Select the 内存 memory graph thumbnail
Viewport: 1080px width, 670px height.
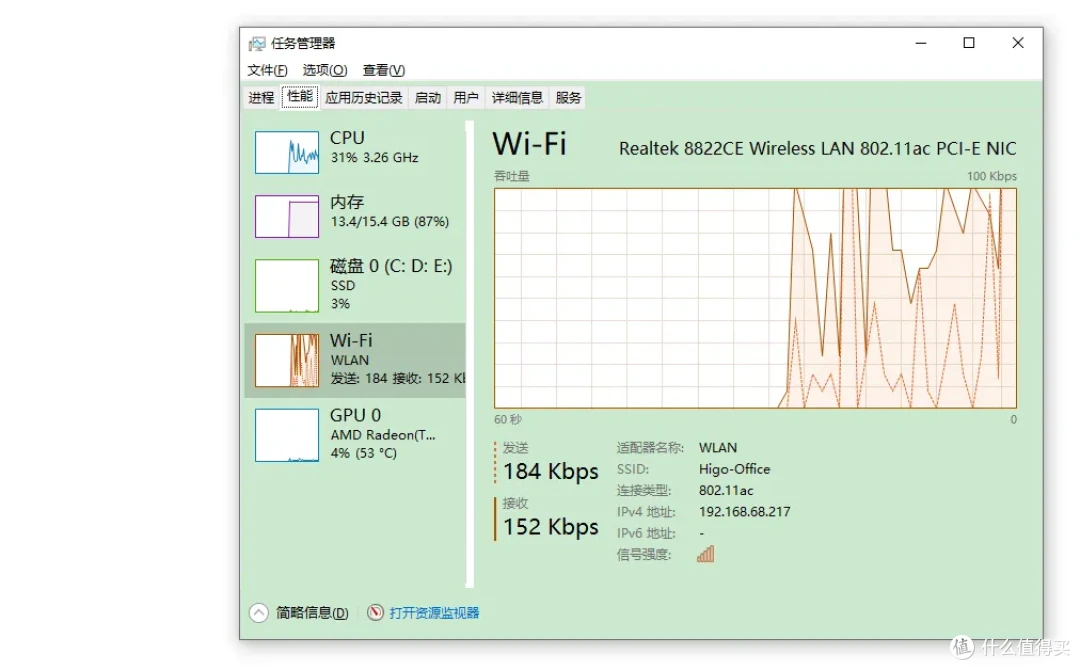click(287, 216)
